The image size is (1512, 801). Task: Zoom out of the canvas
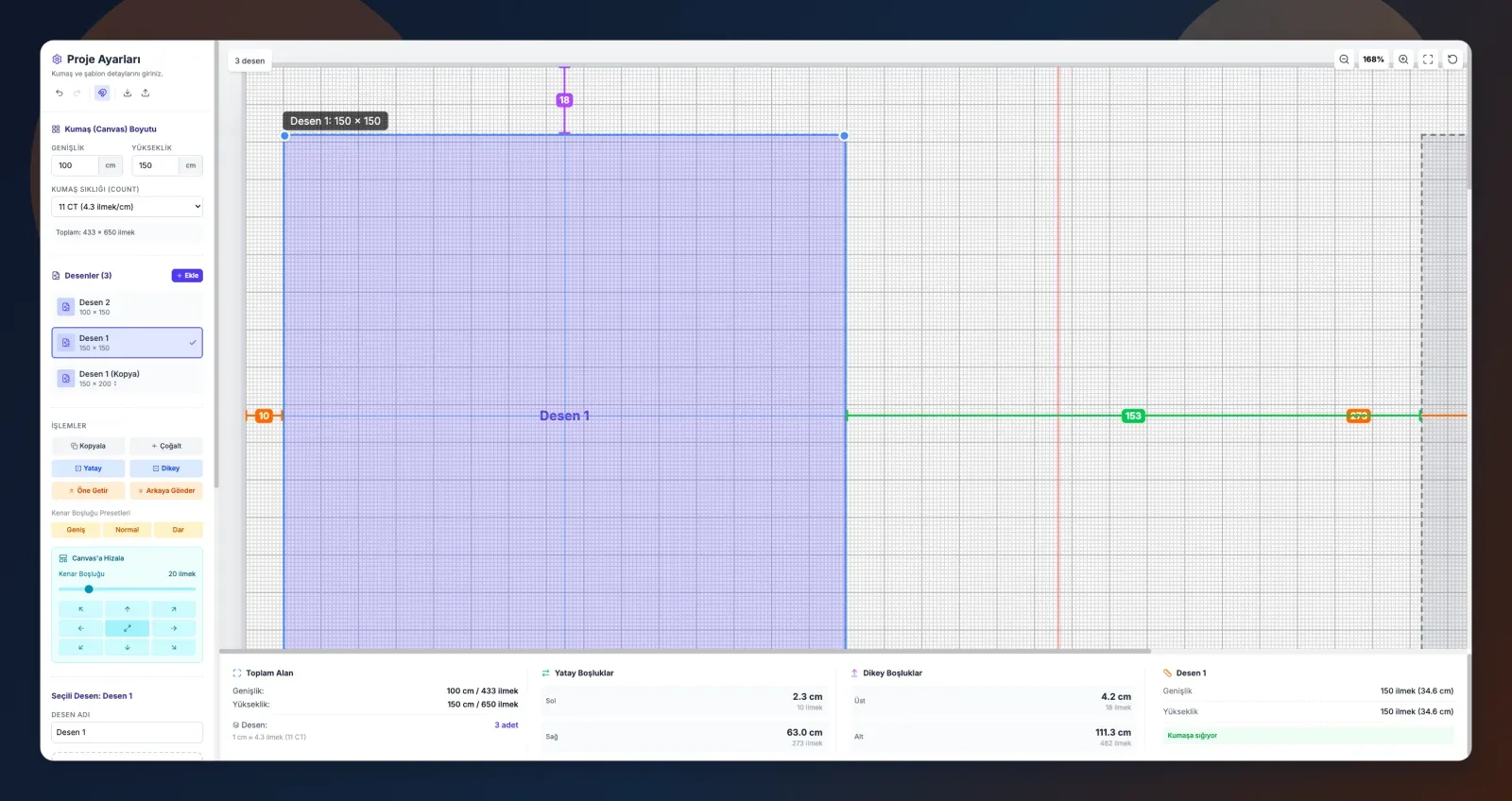pos(1344,60)
